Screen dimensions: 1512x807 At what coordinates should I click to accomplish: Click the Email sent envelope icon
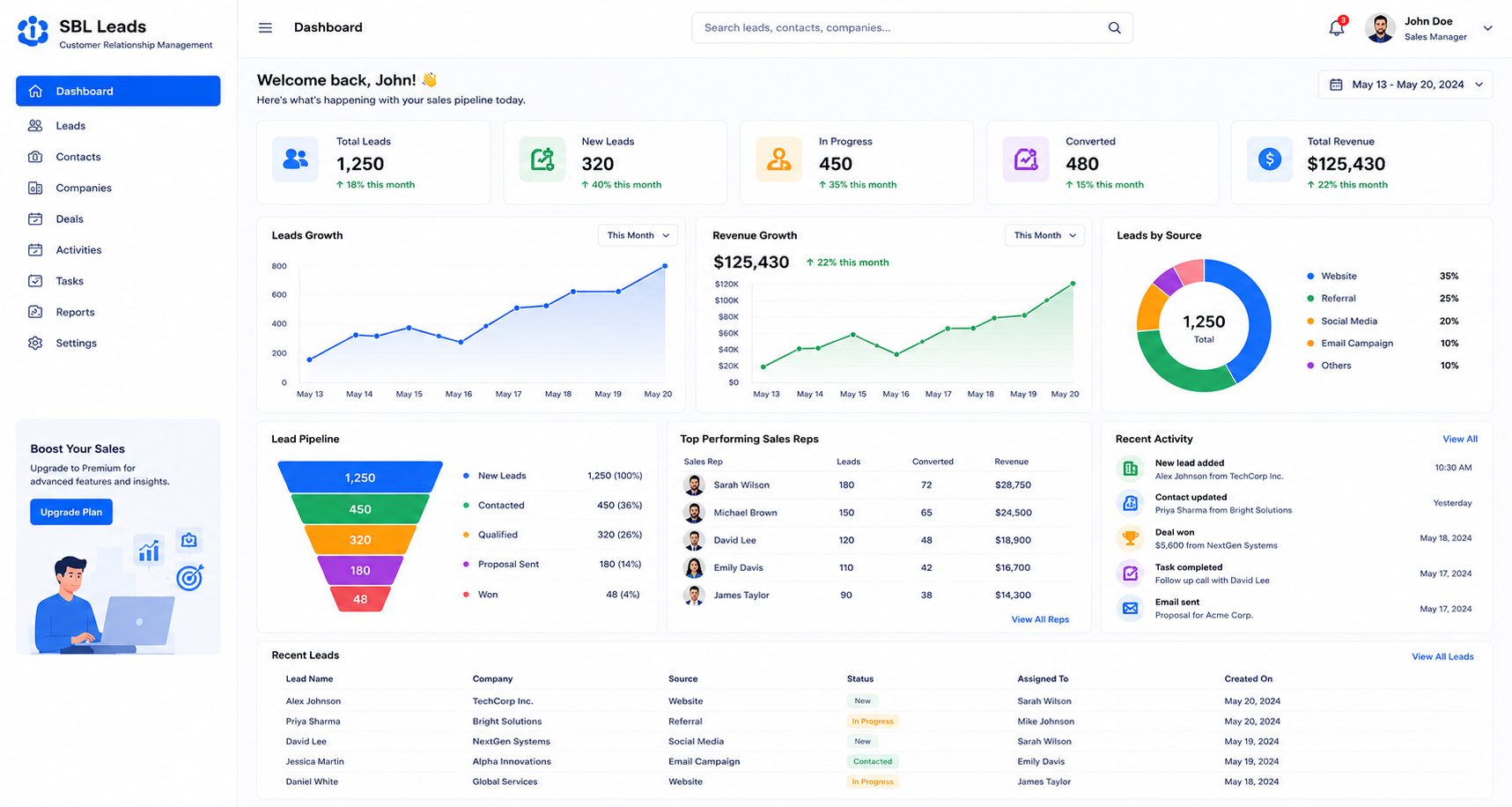1130,608
